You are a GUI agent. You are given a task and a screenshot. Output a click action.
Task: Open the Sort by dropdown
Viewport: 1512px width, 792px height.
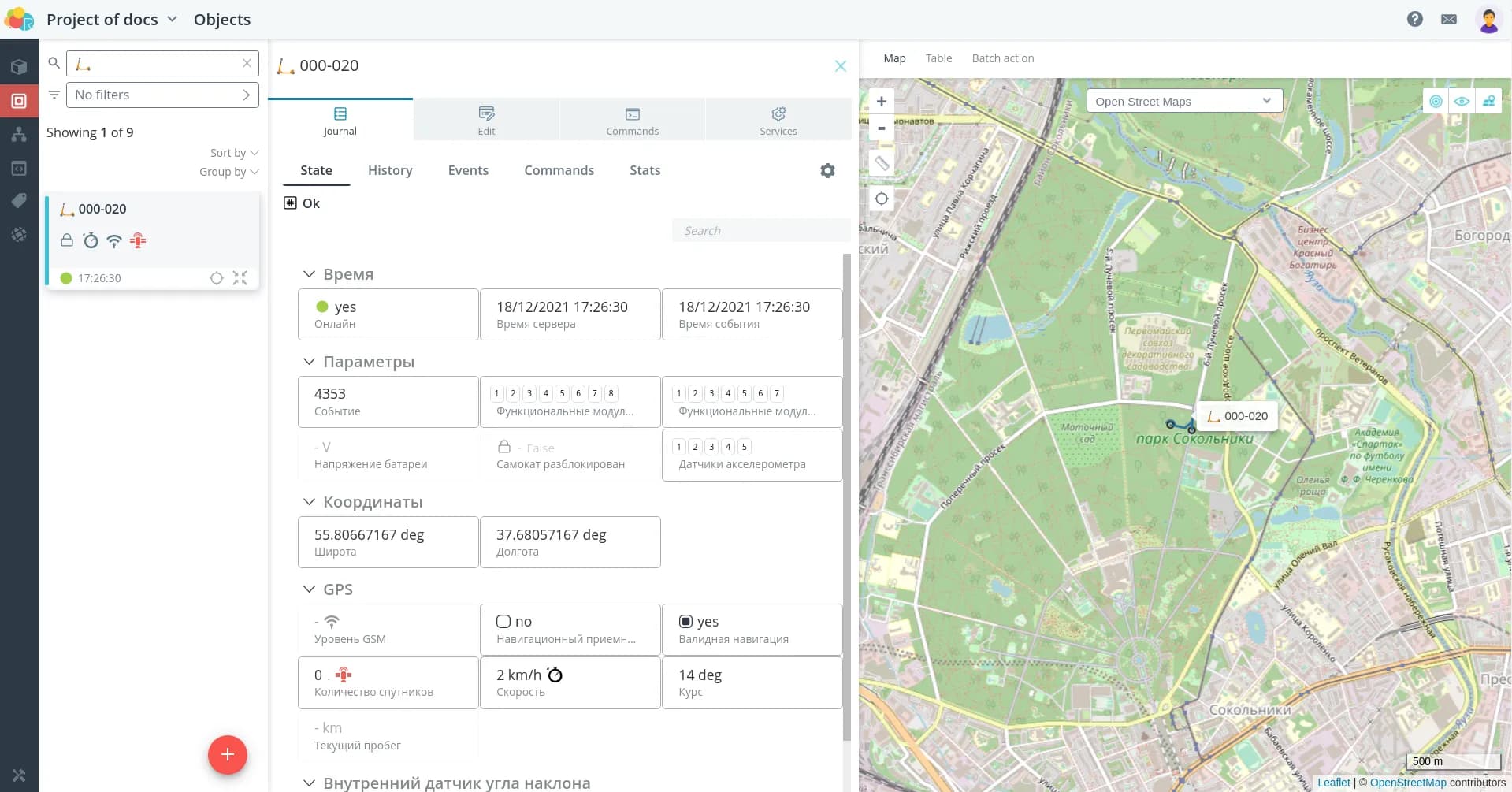click(234, 153)
